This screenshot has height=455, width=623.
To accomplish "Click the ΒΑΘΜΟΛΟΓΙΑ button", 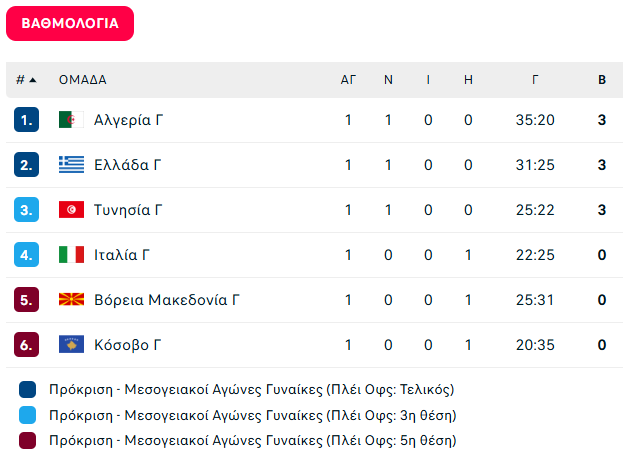I will (70, 23).
